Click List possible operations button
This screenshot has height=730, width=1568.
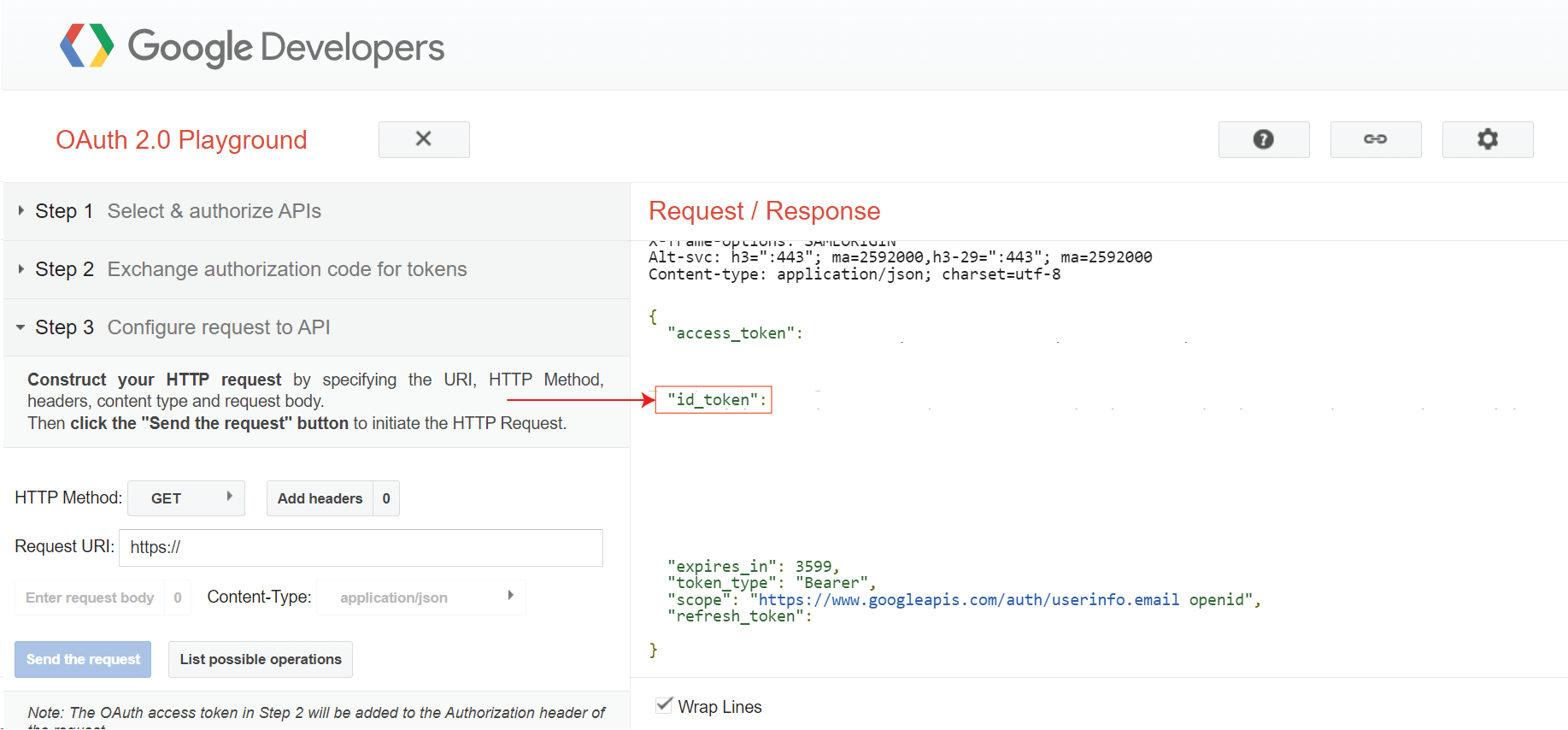[x=261, y=659]
